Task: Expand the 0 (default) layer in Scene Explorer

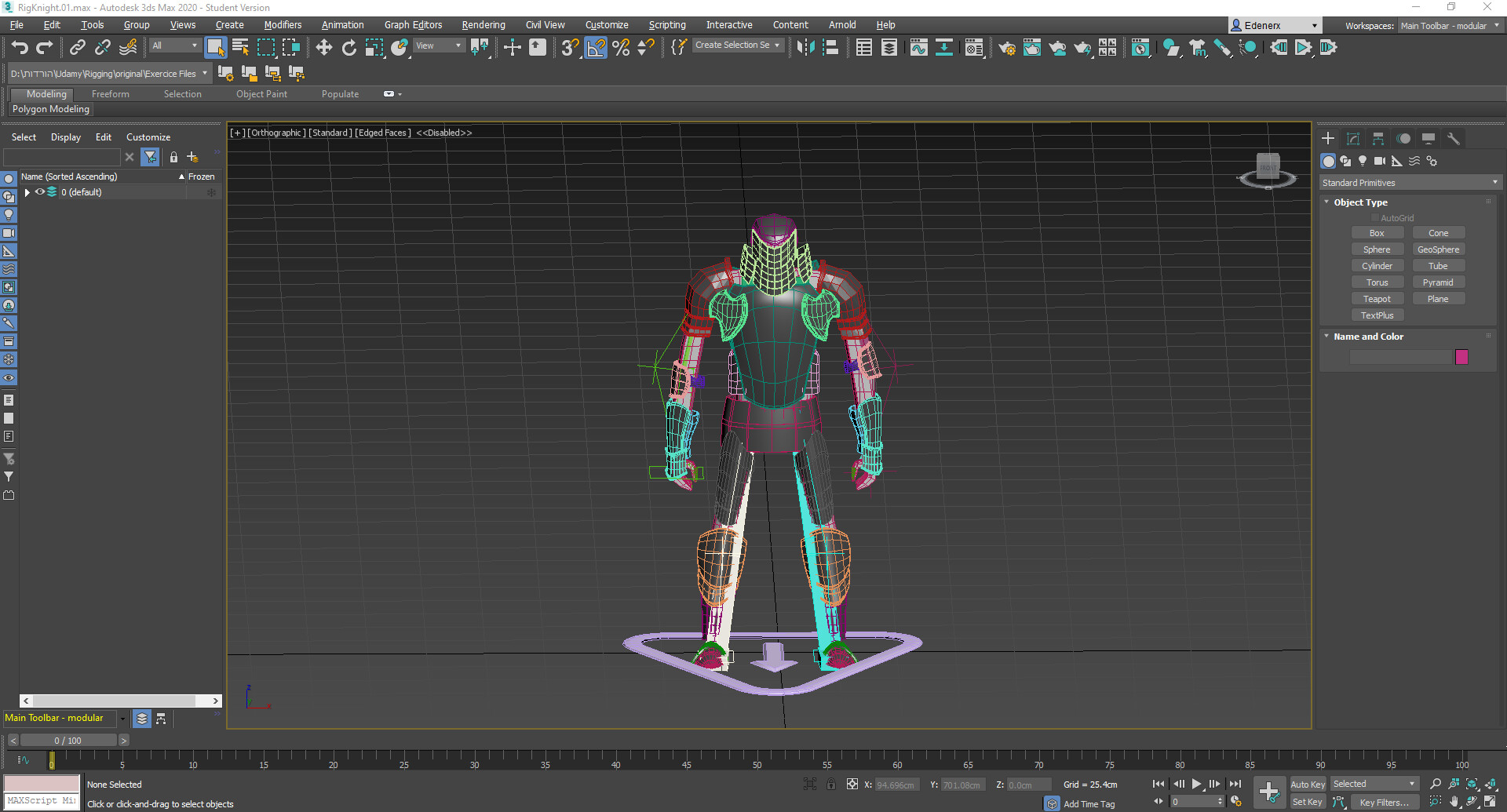Action: pyautogui.click(x=27, y=191)
